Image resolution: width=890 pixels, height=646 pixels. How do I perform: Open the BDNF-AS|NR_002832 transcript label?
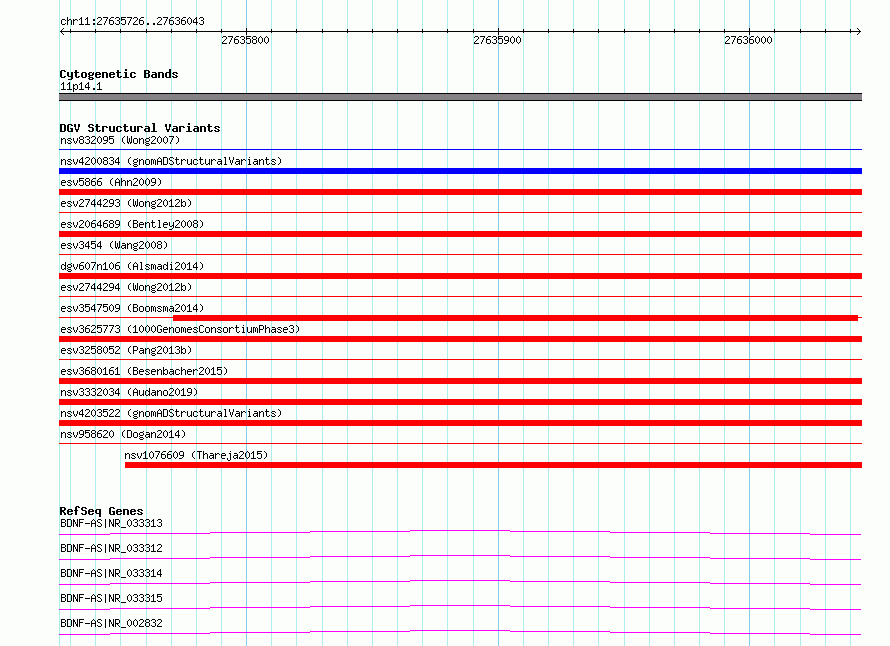pyautogui.click(x=111, y=623)
